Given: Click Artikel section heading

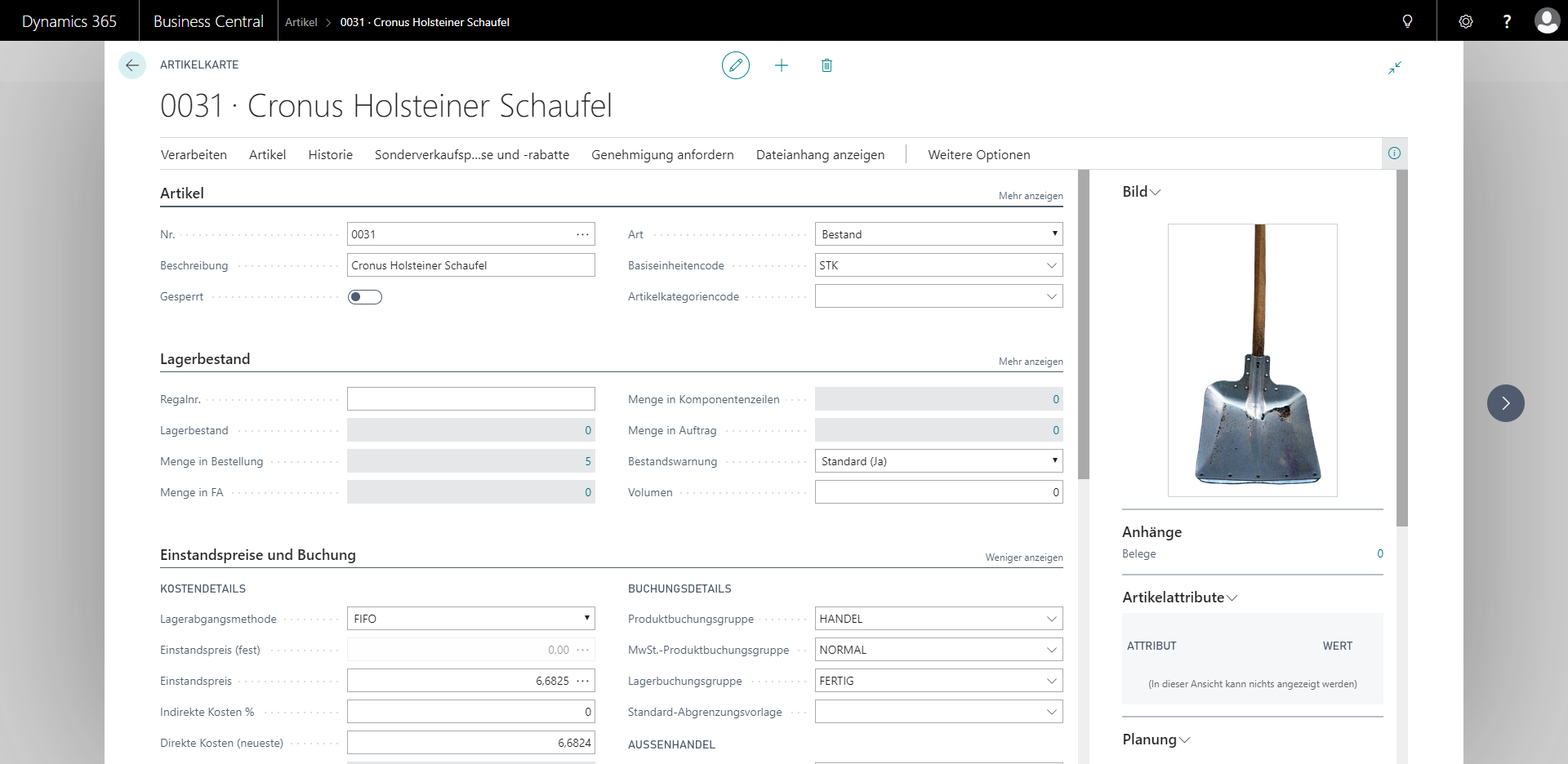Looking at the screenshot, I should [182, 193].
